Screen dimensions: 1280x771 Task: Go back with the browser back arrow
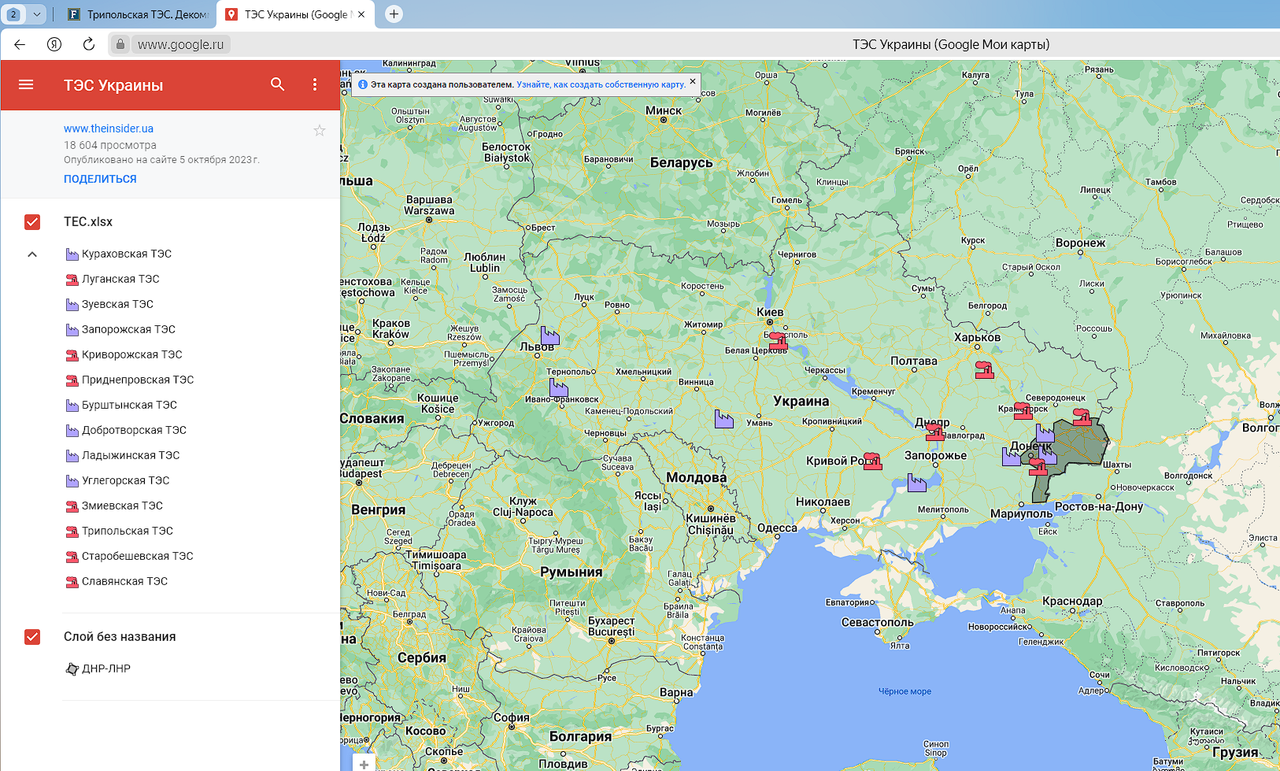20,44
